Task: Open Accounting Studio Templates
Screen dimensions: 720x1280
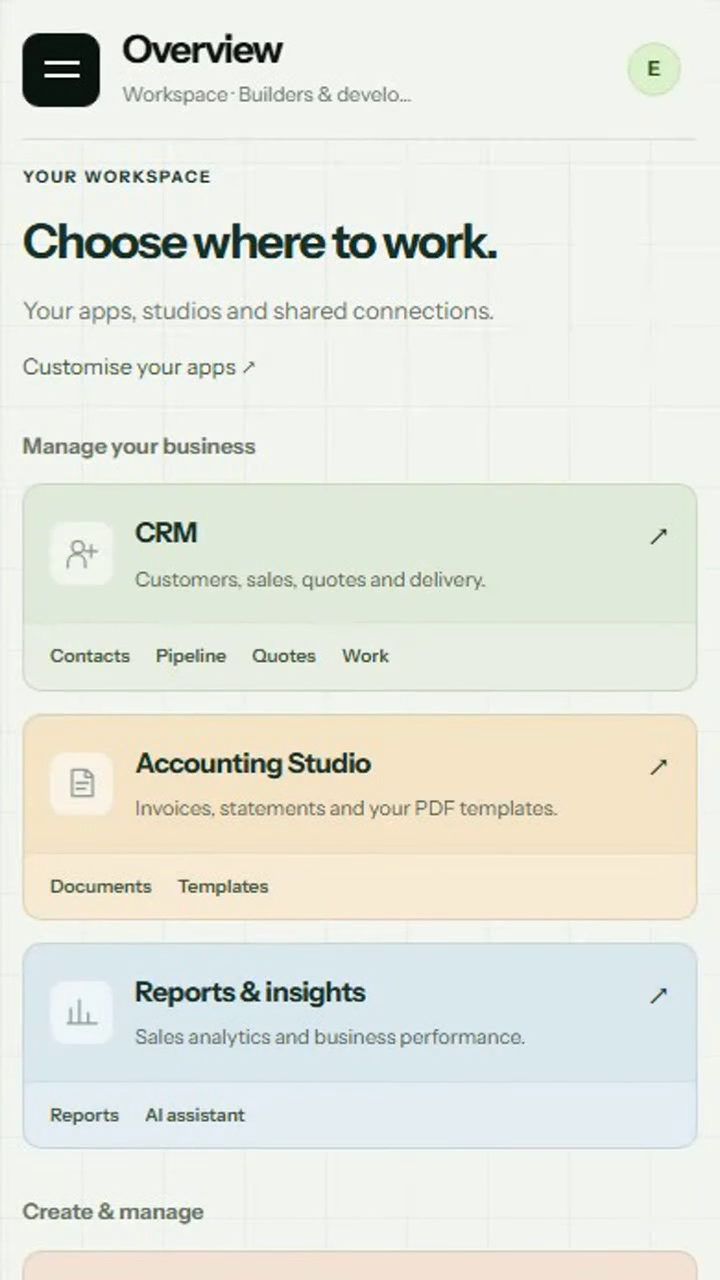Action: (223, 886)
